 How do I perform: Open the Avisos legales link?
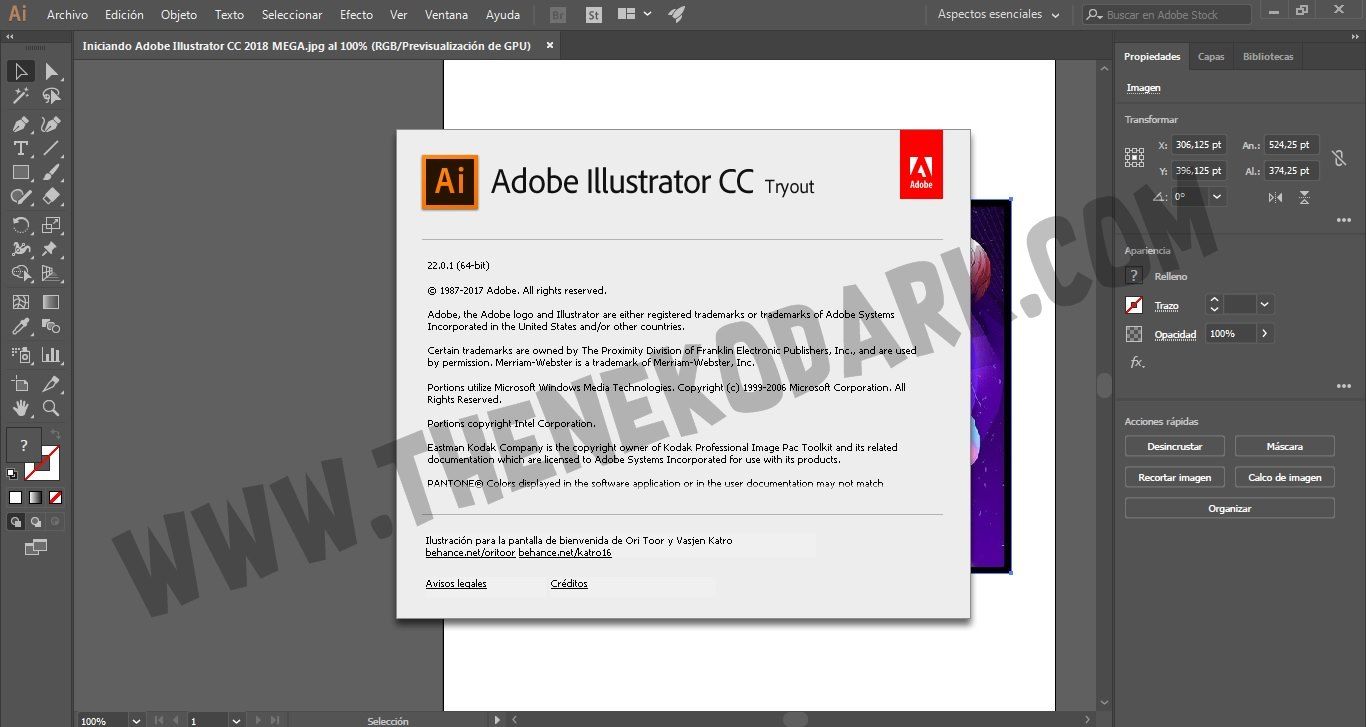(456, 583)
